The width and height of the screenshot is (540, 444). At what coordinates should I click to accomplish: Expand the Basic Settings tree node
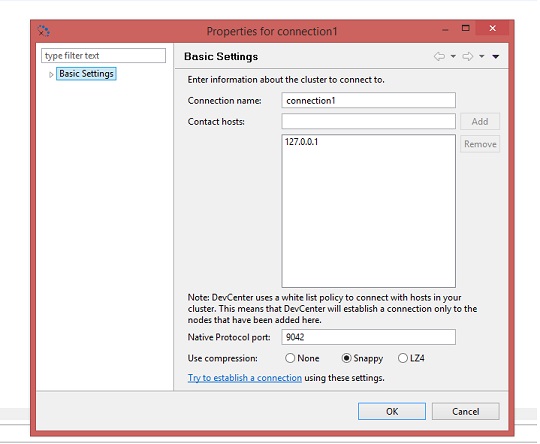[x=51, y=74]
